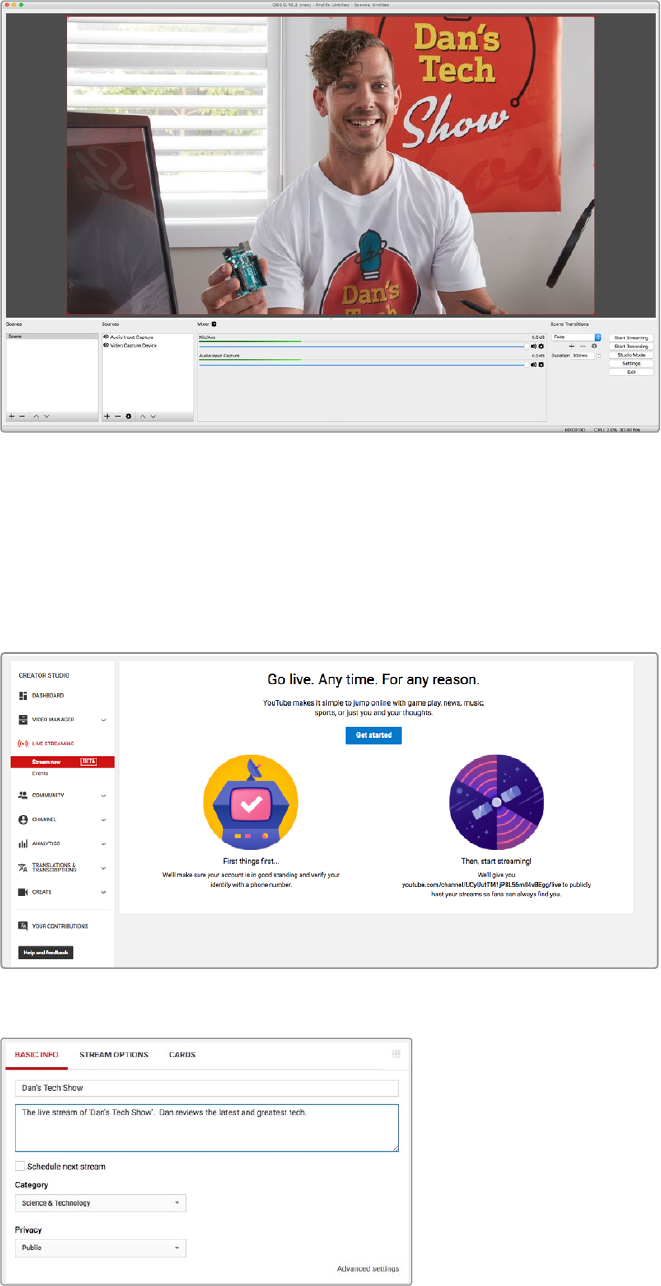Click the Translations & Transcriptions icon
This screenshot has height=1286, width=661.
point(22,867)
